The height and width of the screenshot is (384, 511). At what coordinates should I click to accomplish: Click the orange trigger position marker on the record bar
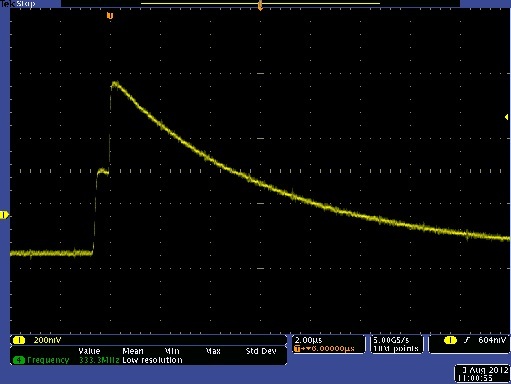260,5
